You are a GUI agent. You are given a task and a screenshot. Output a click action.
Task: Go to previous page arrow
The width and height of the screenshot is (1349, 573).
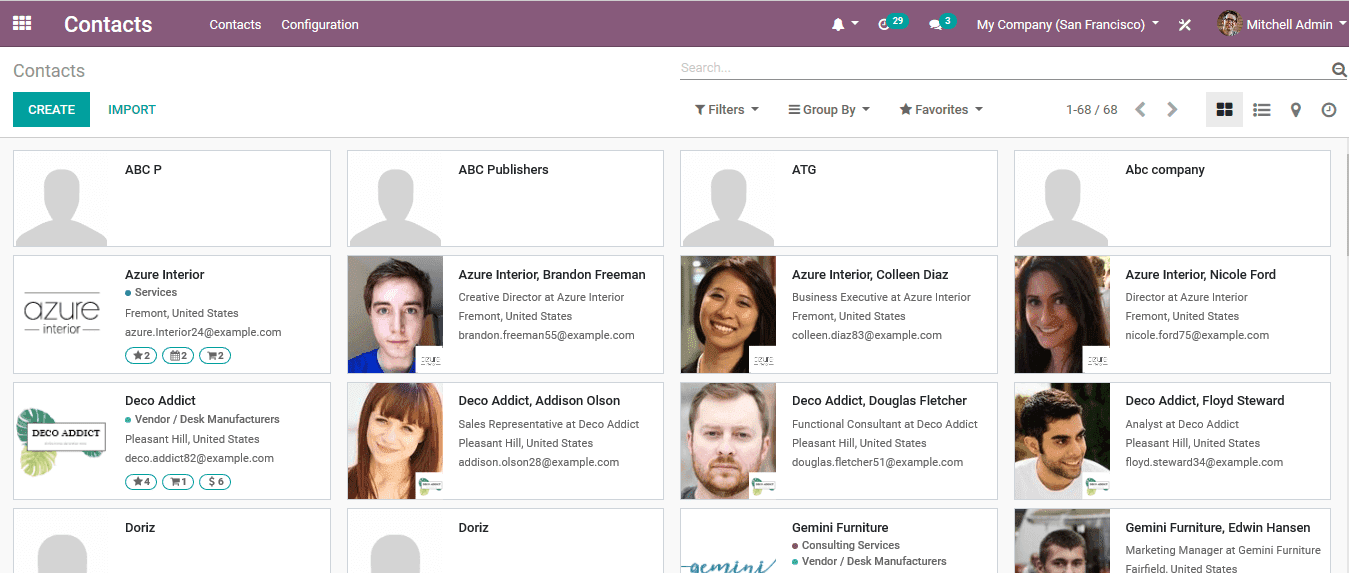click(x=1140, y=110)
